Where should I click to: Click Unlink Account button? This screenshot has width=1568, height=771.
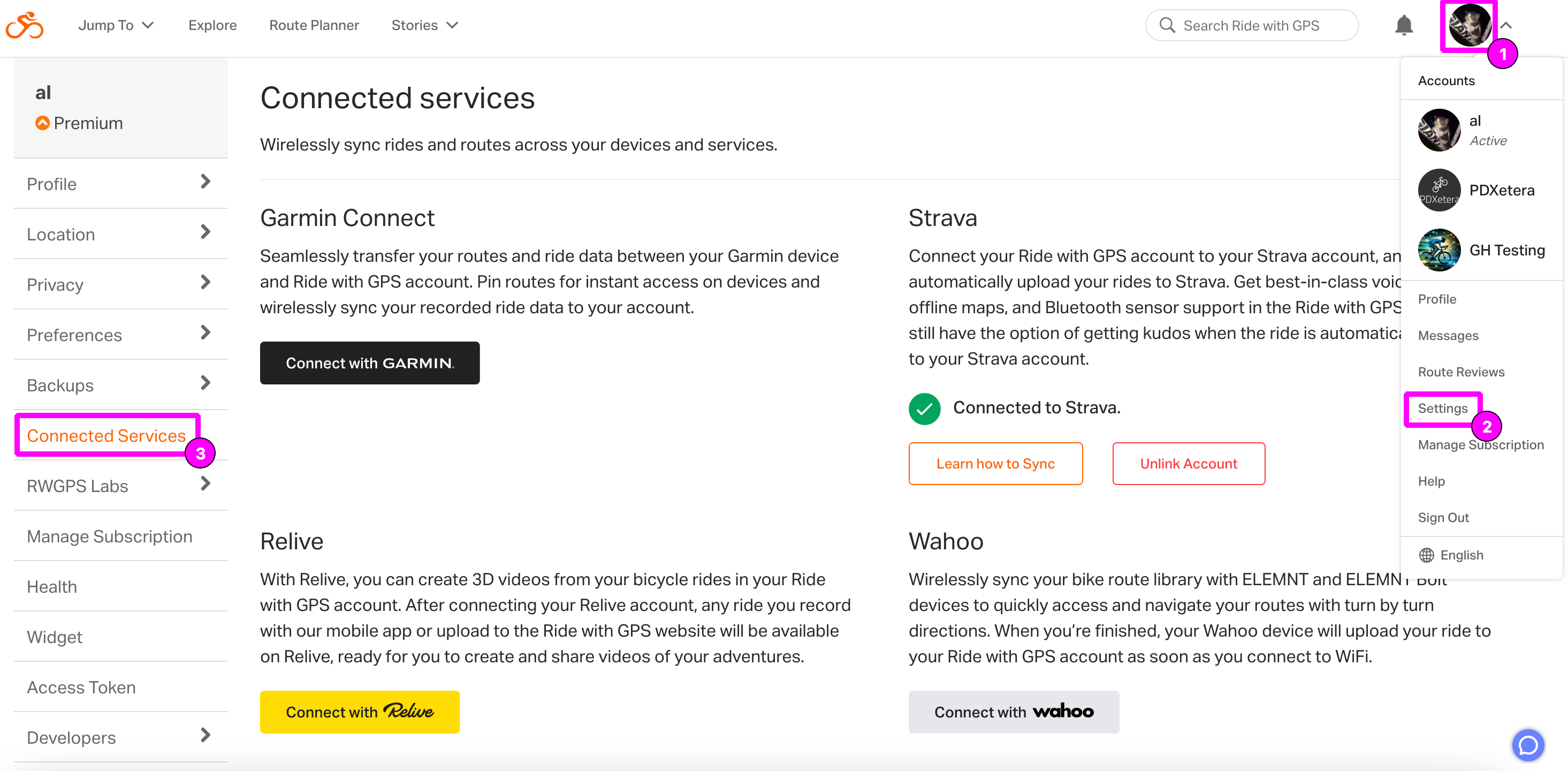(x=1188, y=464)
